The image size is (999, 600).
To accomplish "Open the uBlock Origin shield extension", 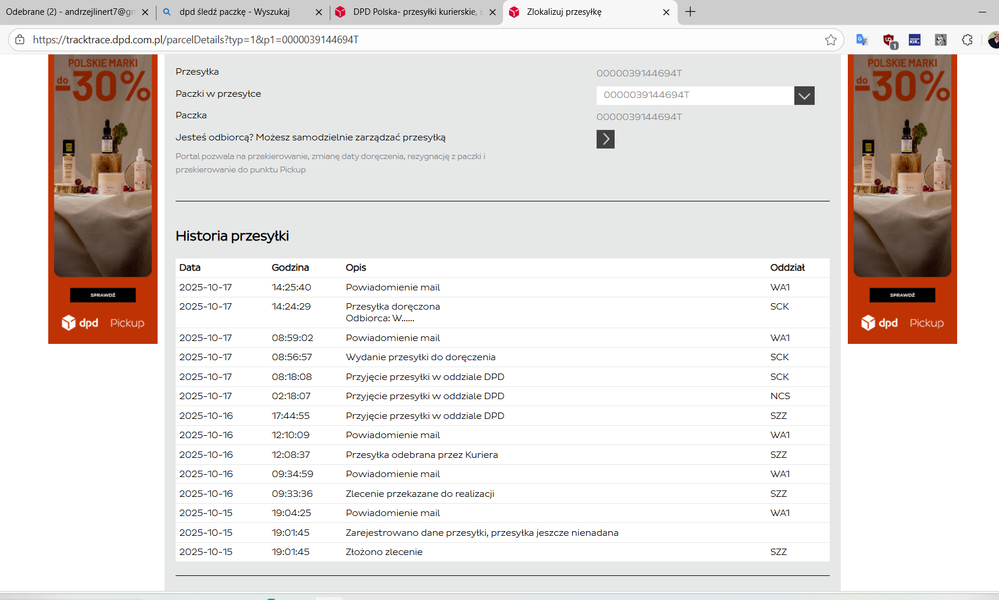I will 888,40.
